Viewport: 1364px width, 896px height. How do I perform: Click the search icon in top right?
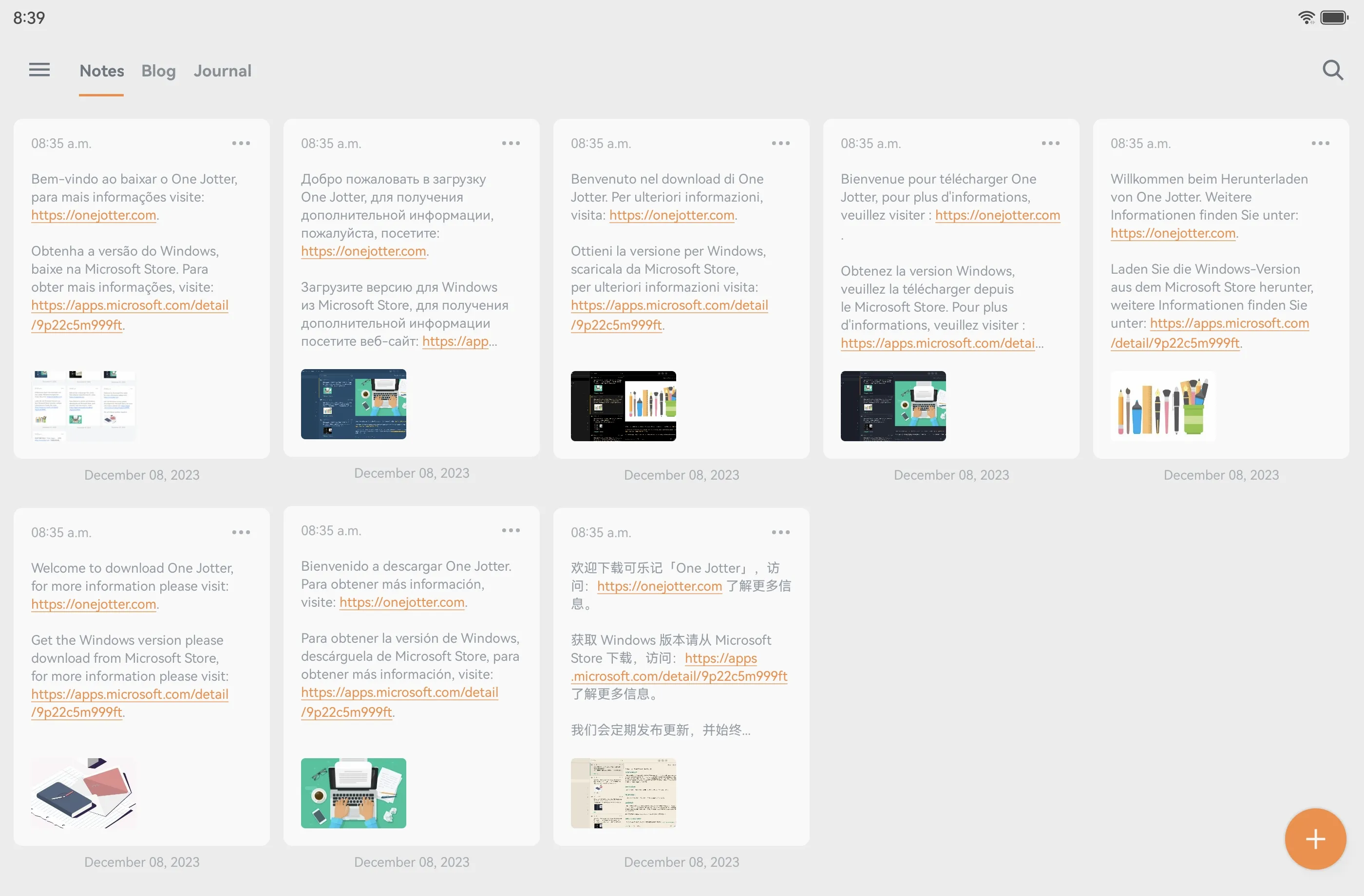click(1334, 70)
